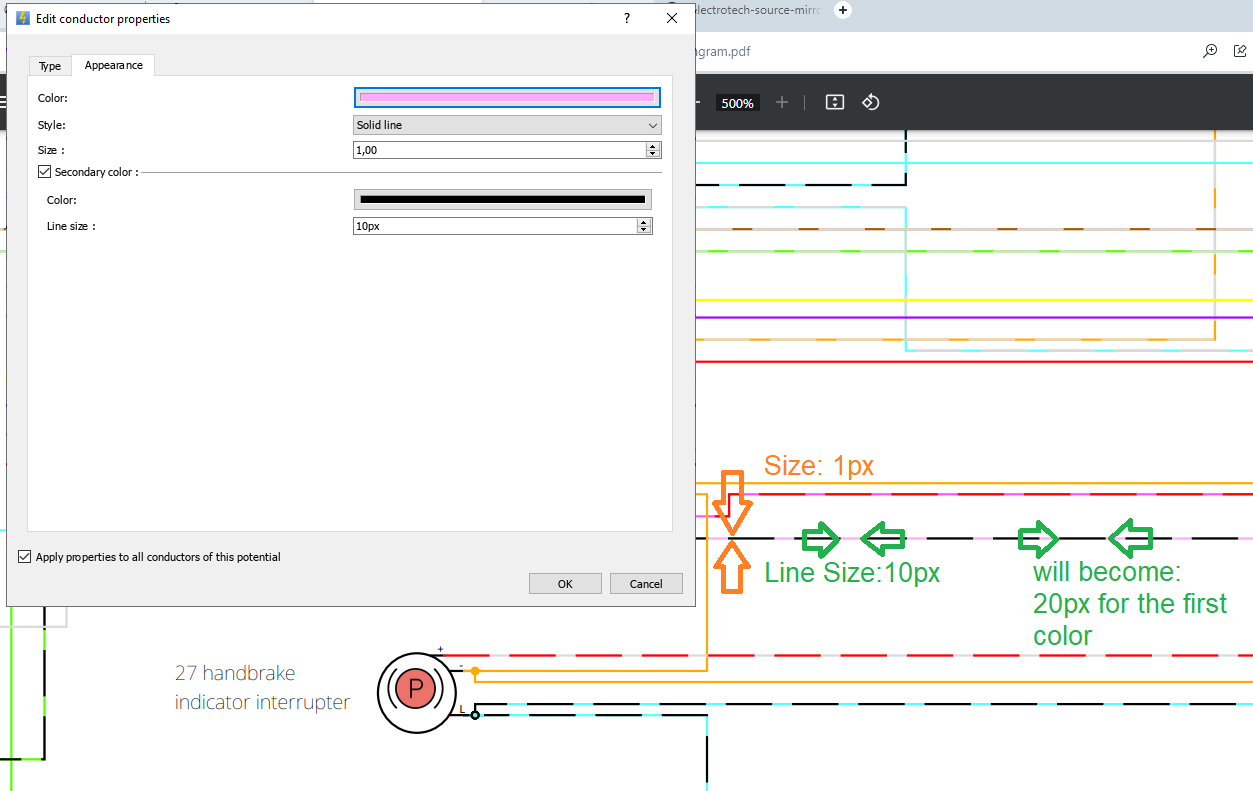Switch to the Type tab

(x=50, y=66)
